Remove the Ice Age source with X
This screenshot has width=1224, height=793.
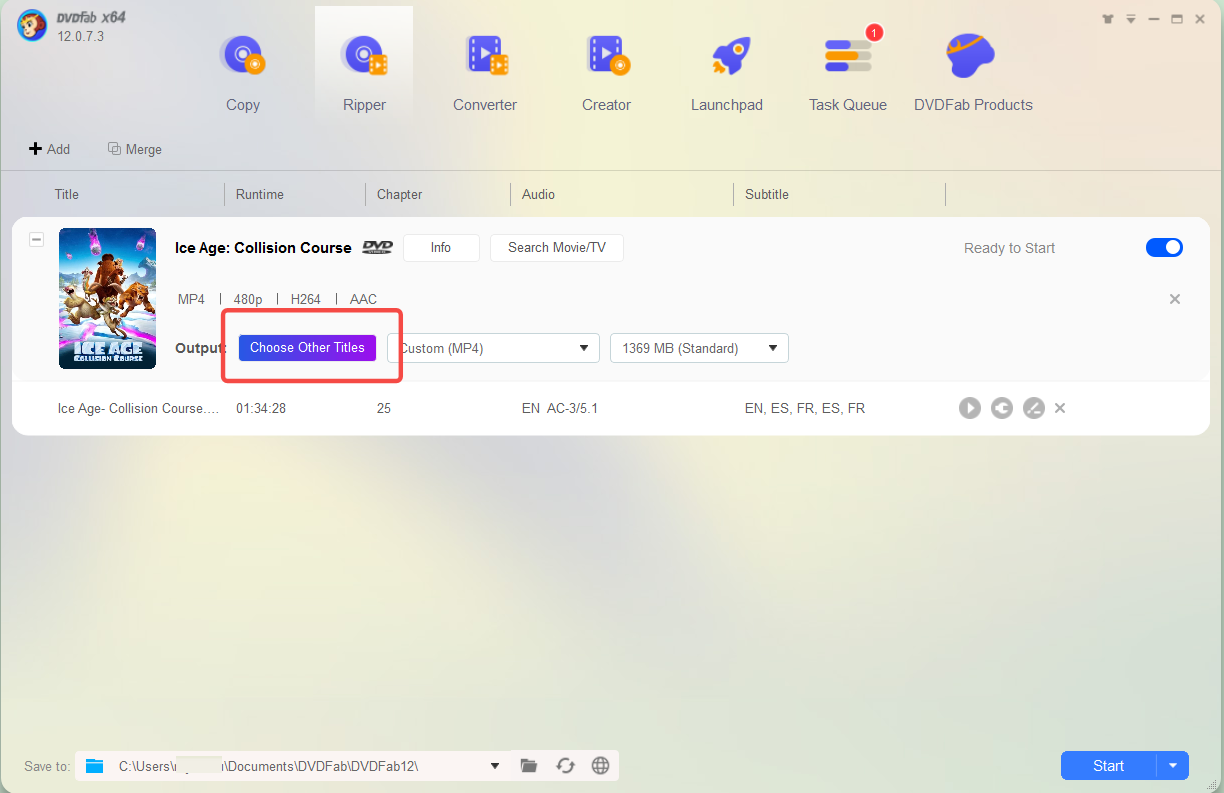click(1175, 299)
